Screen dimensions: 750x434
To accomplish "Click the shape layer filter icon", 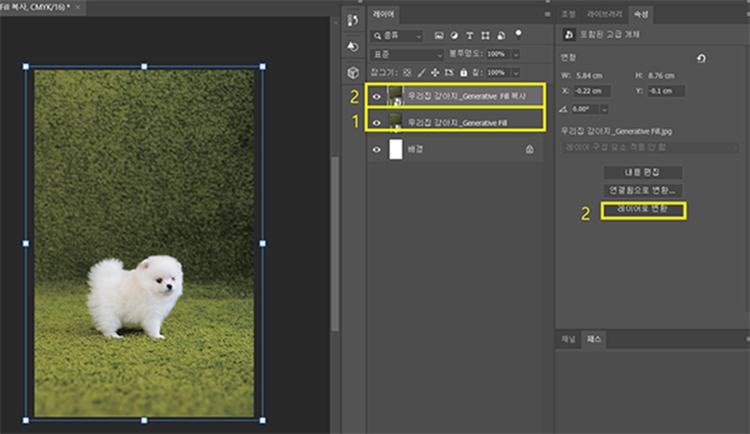I will tap(483, 35).
